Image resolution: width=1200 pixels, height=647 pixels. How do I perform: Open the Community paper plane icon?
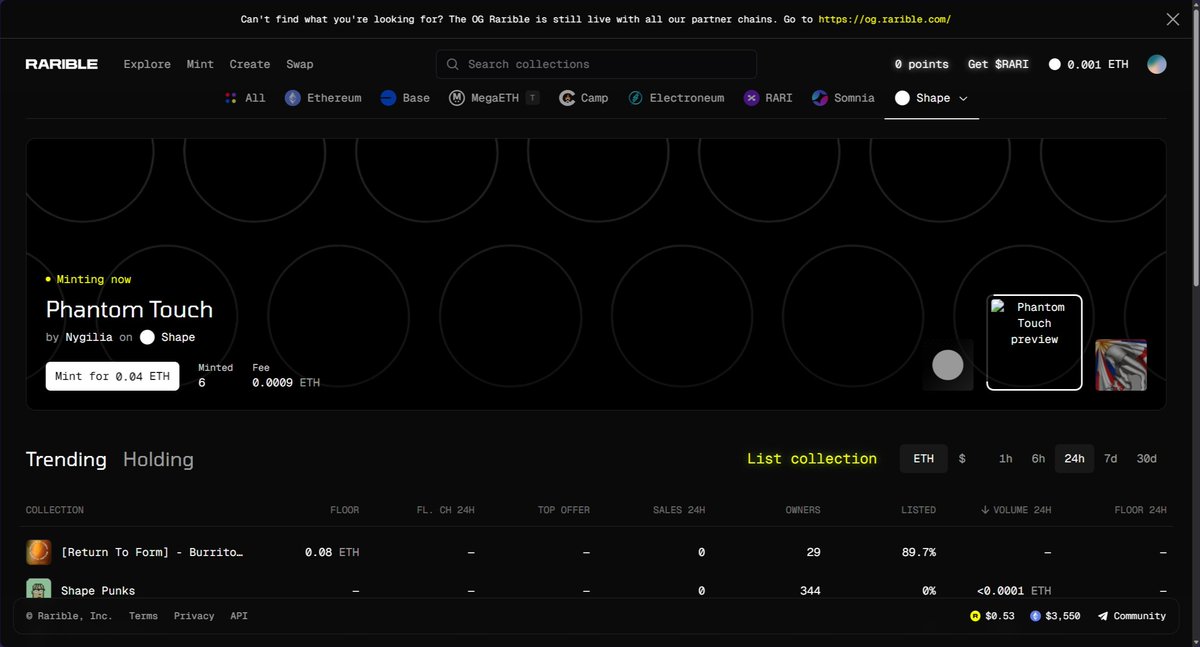click(1105, 616)
